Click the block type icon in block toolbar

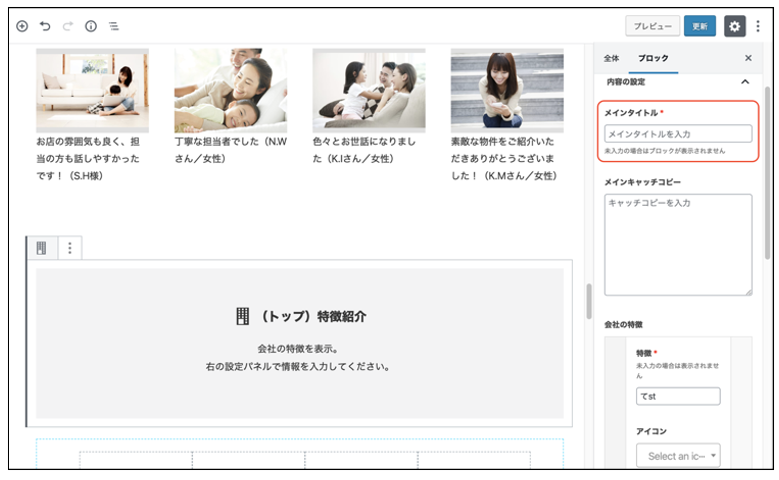point(42,248)
